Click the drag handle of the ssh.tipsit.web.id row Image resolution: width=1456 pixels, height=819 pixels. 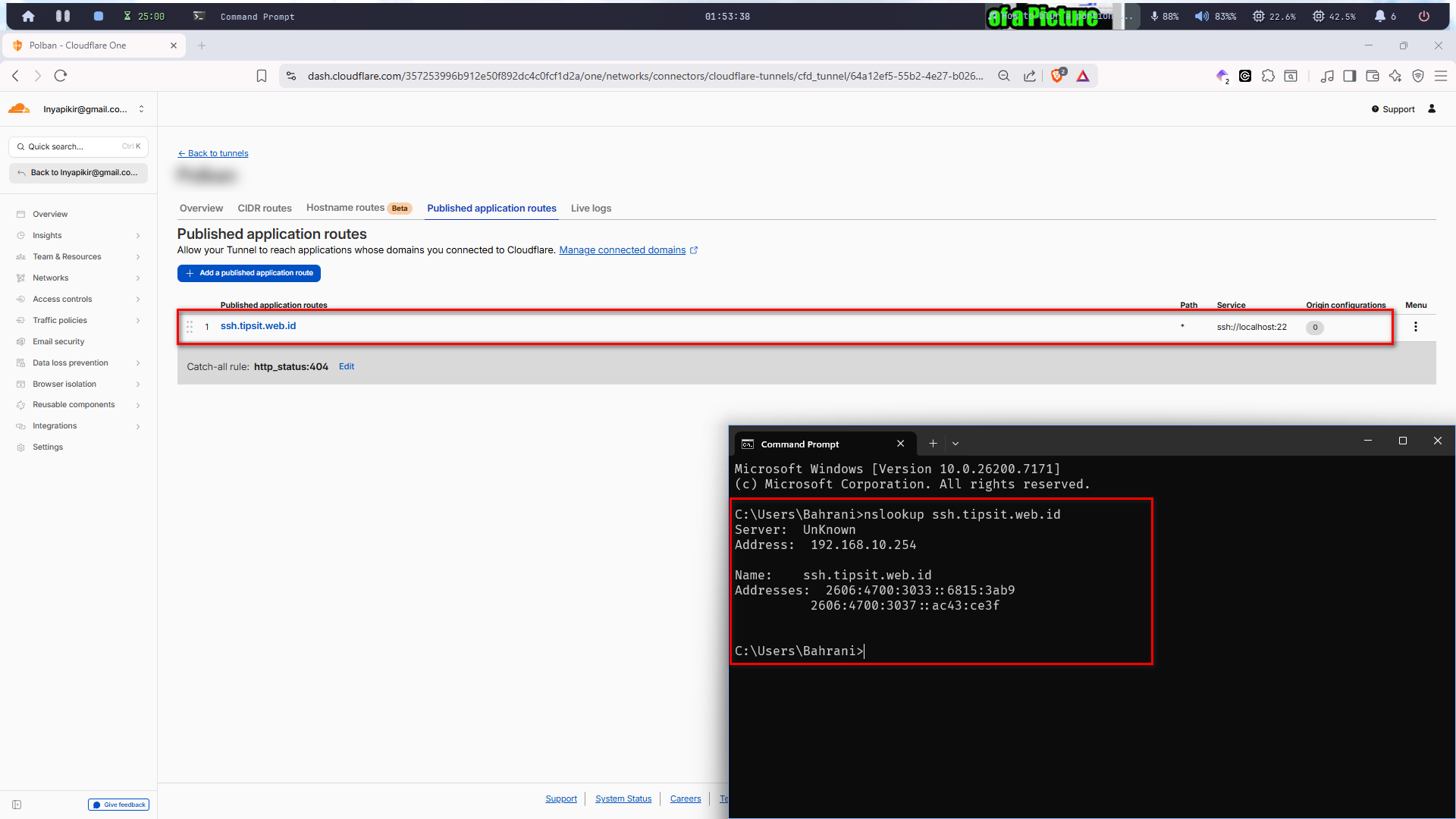(190, 327)
